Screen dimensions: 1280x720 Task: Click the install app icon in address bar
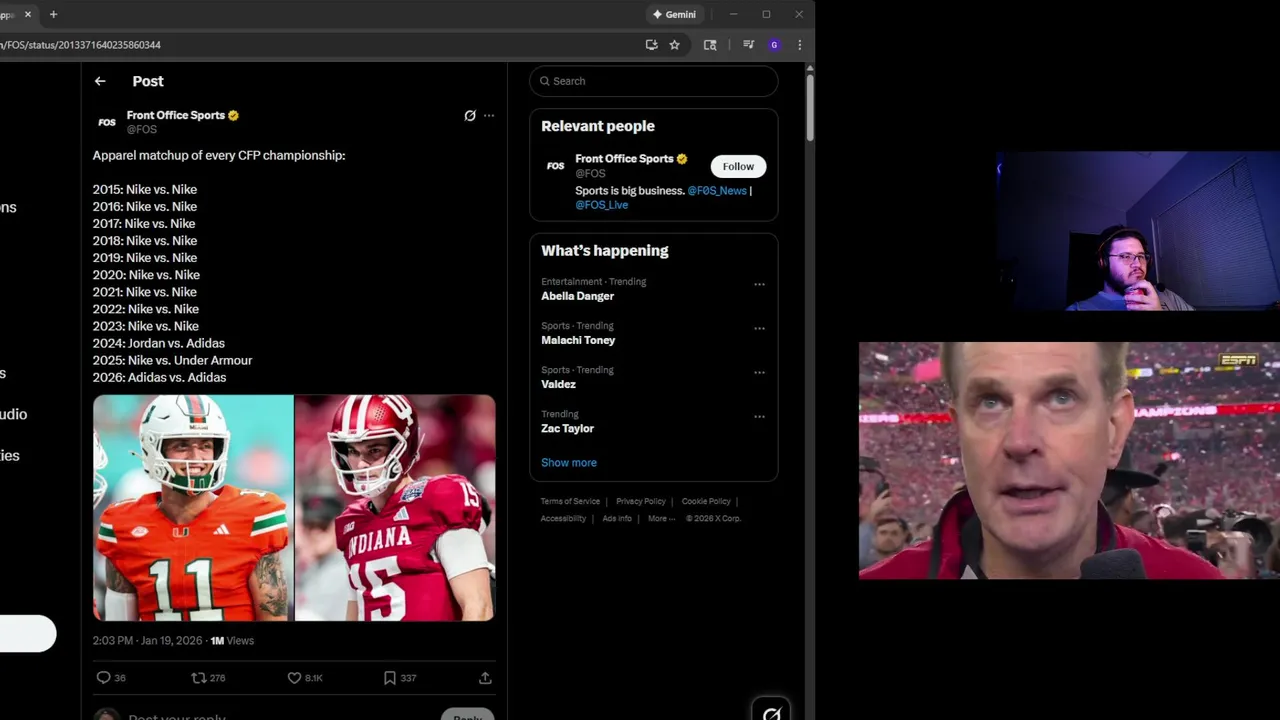652,45
